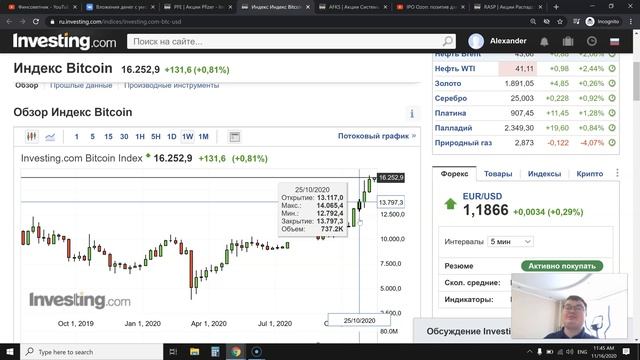The width and height of the screenshot is (640, 360).
Task: Click the Платина commodity link
Action: point(450,113)
